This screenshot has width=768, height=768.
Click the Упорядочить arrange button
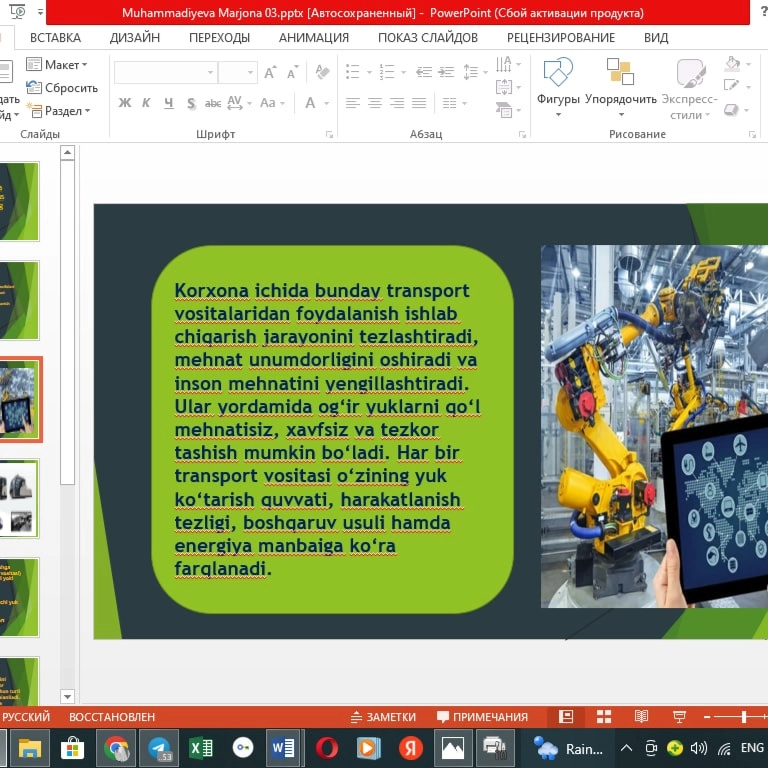(x=621, y=83)
